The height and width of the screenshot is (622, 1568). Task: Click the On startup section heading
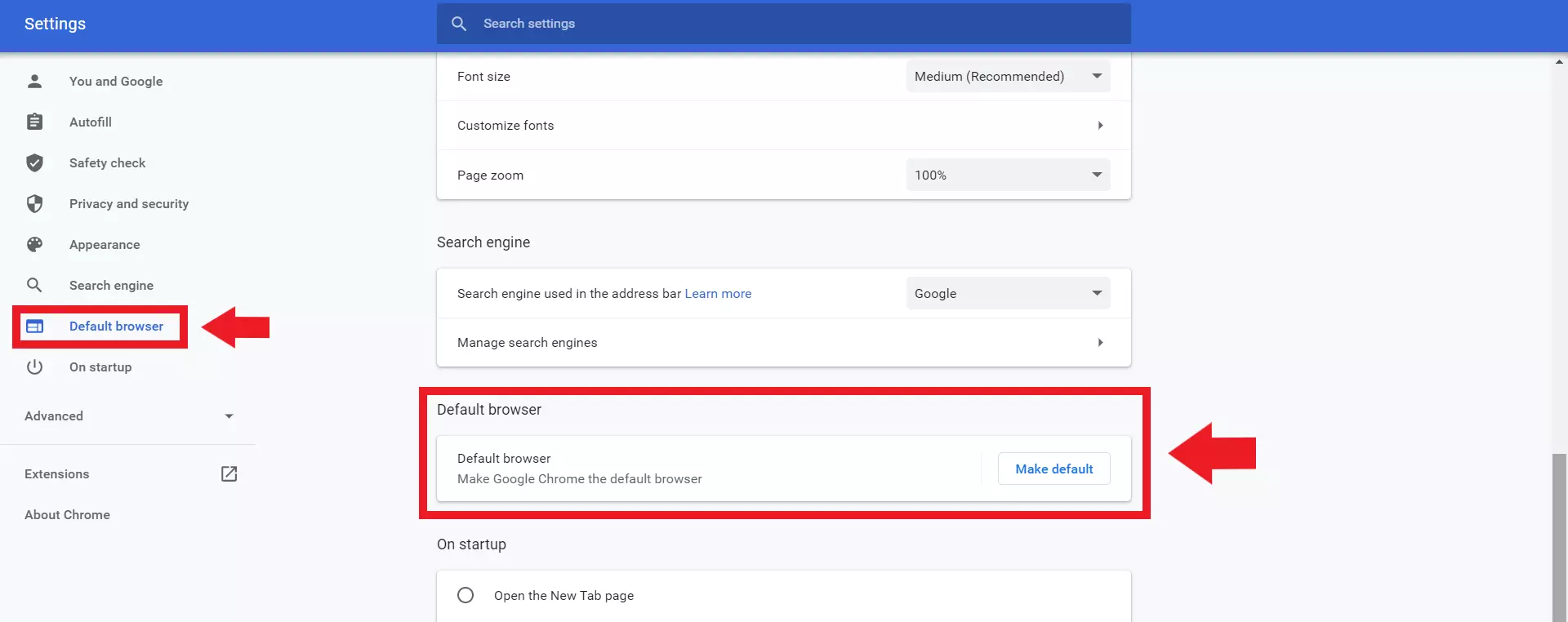tap(471, 544)
